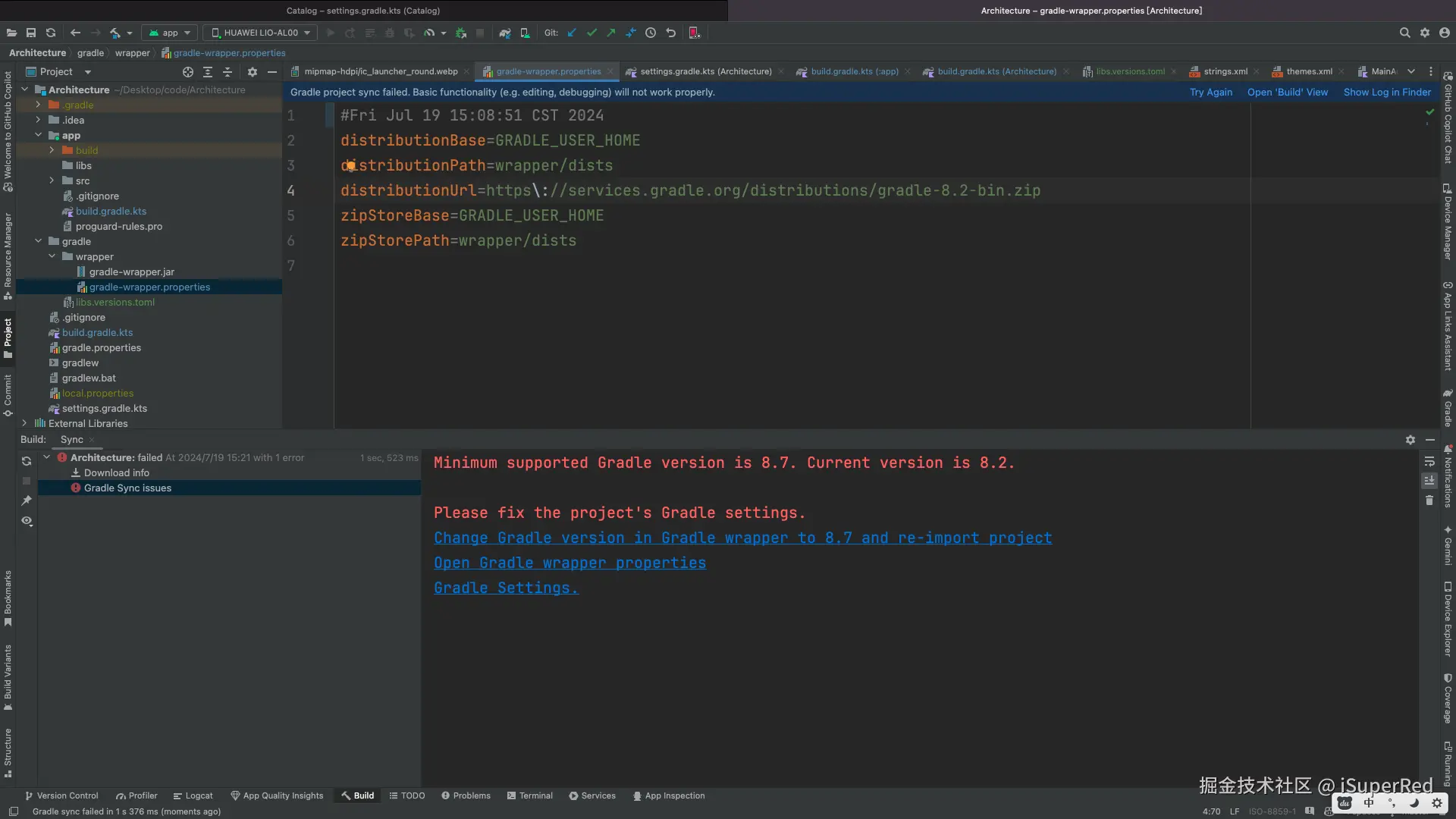Switch to libs.versions.toml editor tab
Viewport: 1456px width, 819px height.
point(1130,71)
